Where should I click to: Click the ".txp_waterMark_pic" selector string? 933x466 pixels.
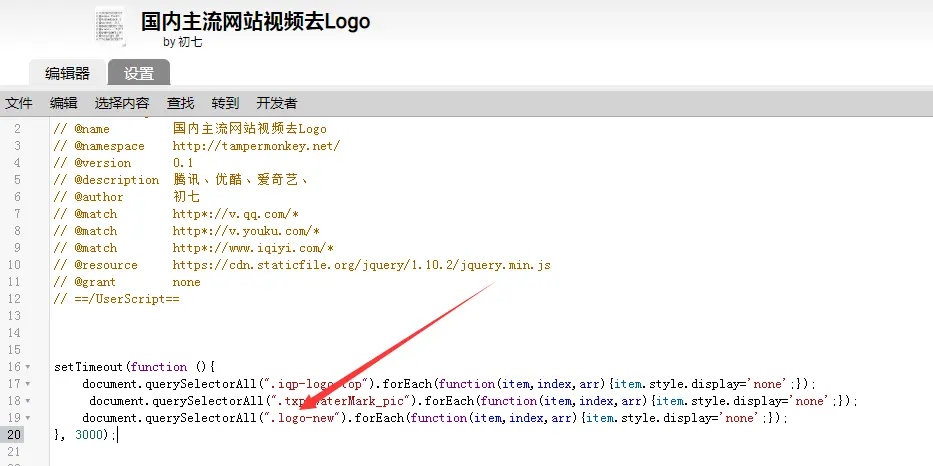[x=342, y=401]
